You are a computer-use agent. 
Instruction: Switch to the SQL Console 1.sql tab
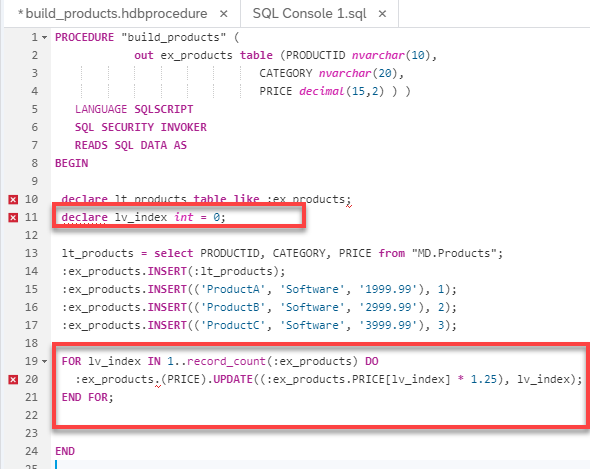click(x=309, y=14)
